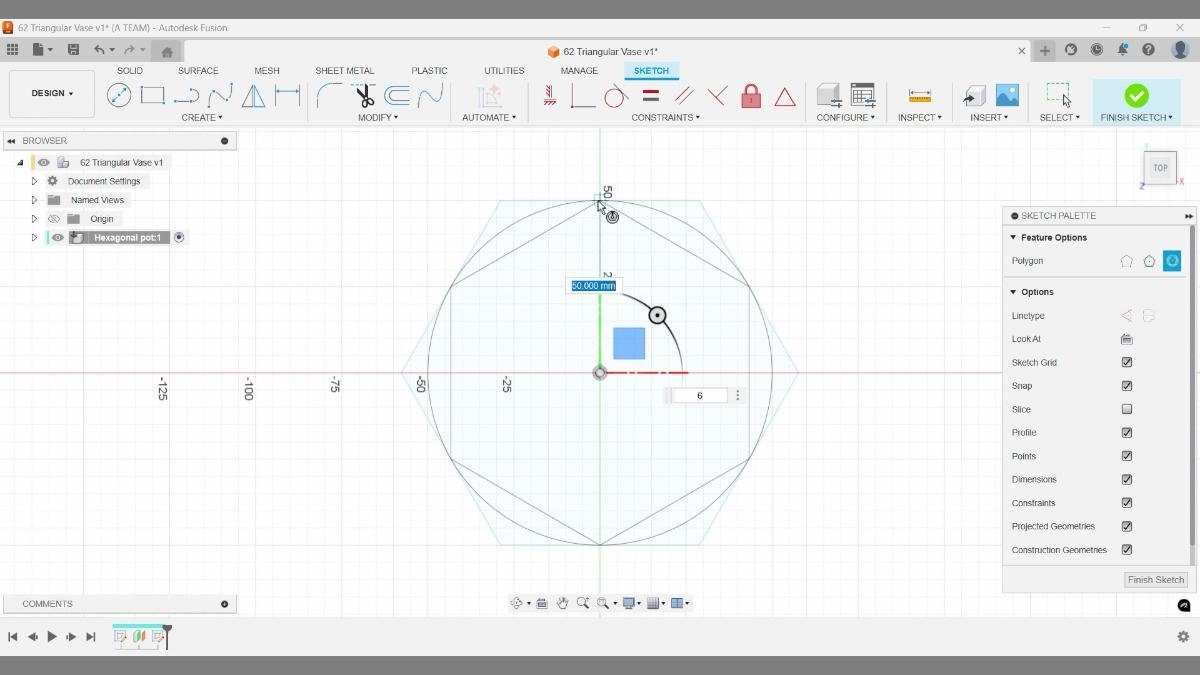This screenshot has width=1200, height=675.
Task: Open the CREATE dropdown menu
Action: (x=202, y=117)
